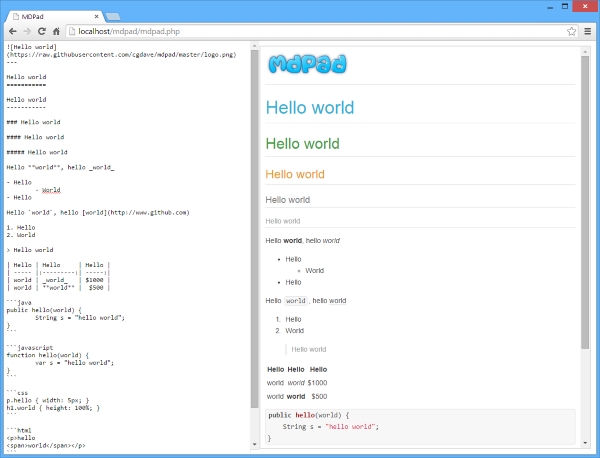This screenshot has width=600, height=458.
Task: Click the green 'Hello world' H2 heading
Action: point(303,144)
